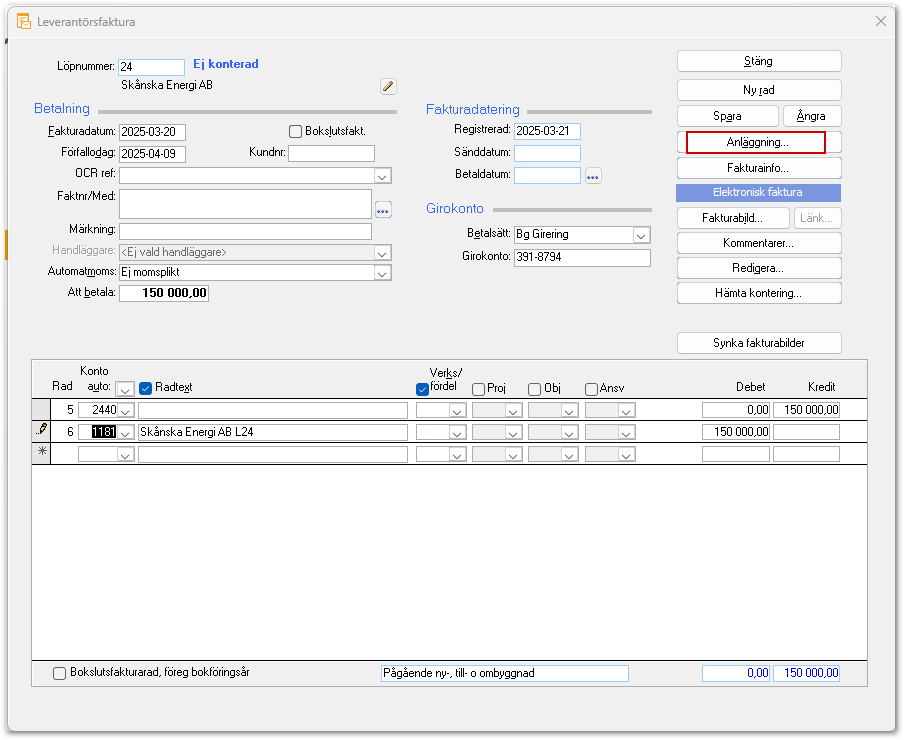Open Kommentarer... dialog
This screenshot has height=740, width=904.
tap(759, 243)
